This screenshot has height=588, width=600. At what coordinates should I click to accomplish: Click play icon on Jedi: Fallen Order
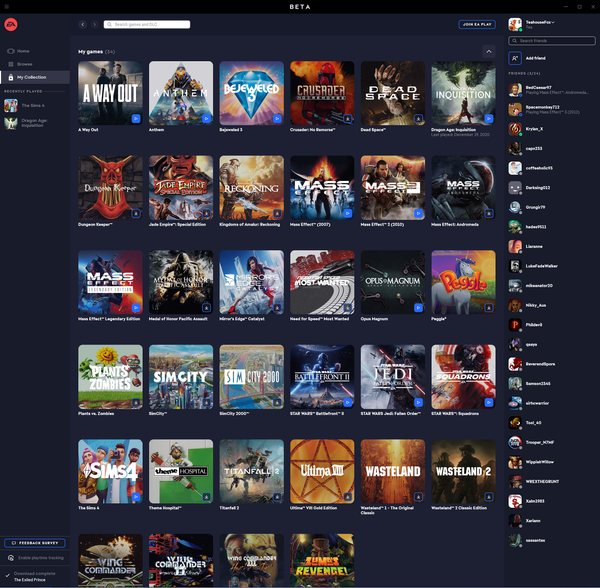[x=418, y=402]
